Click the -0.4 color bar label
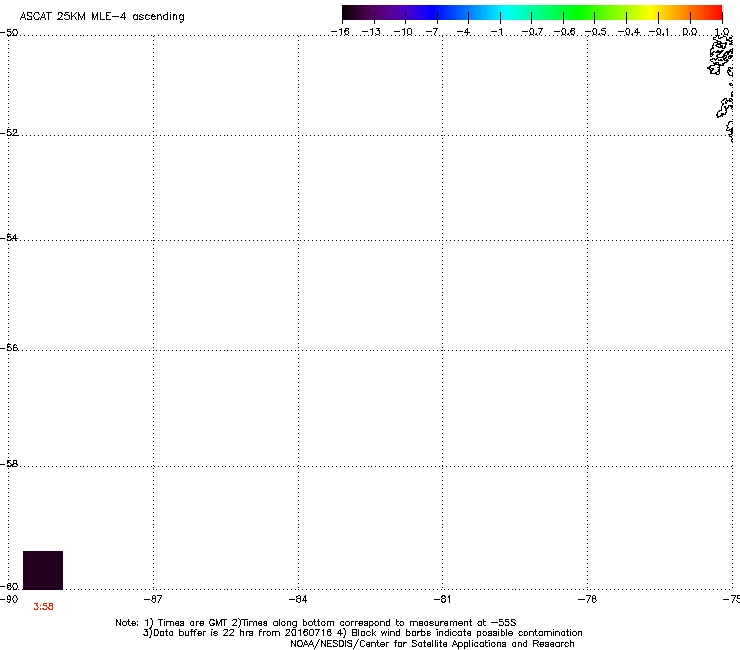740x650 pixels. 629,32
